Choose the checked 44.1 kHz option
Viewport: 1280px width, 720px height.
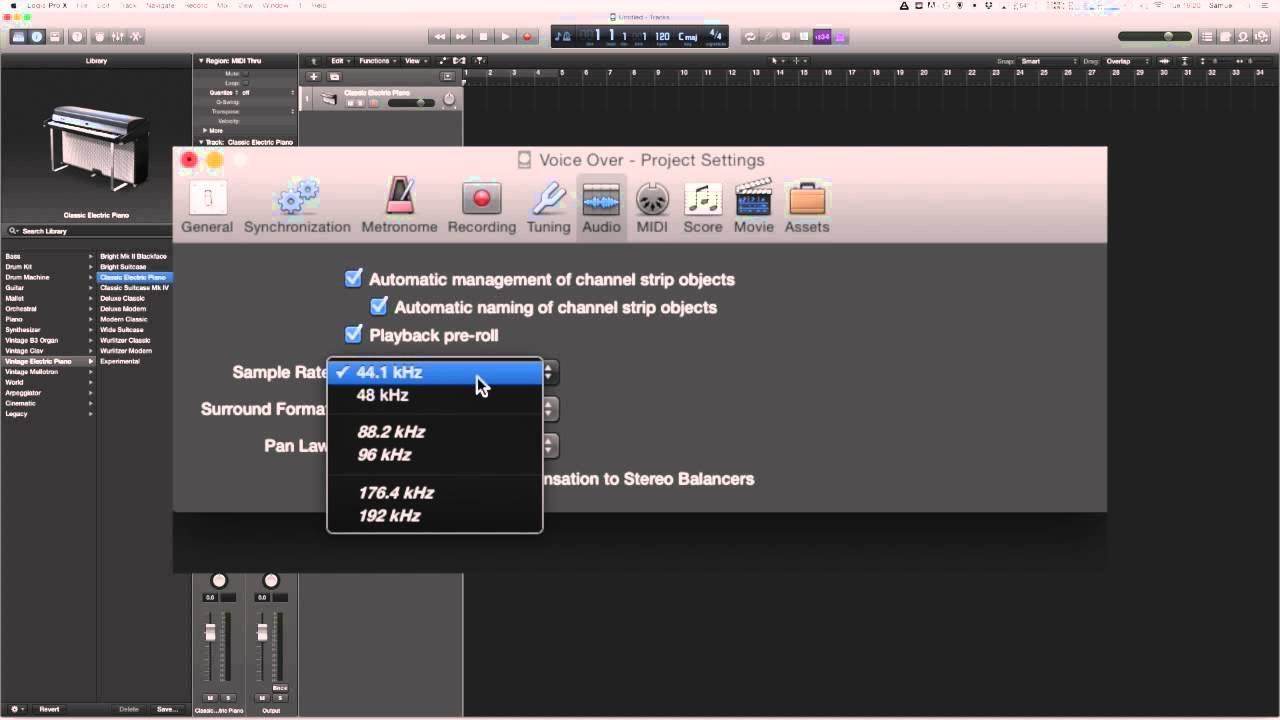coord(435,372)
